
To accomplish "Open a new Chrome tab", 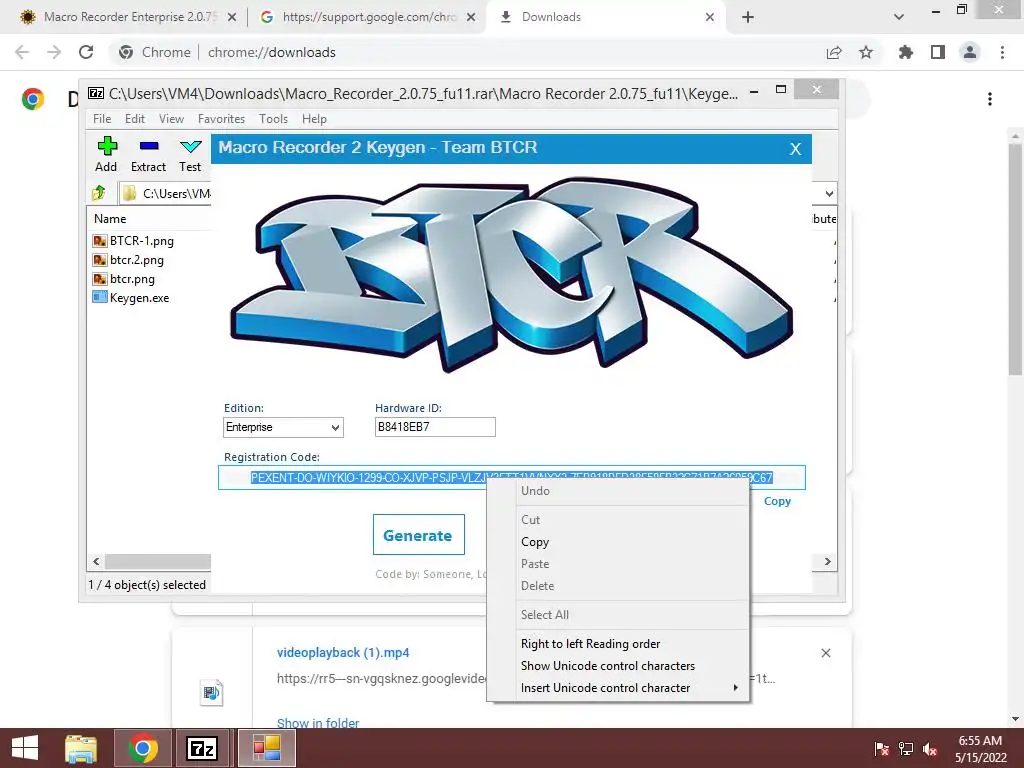I will (748, 17).
